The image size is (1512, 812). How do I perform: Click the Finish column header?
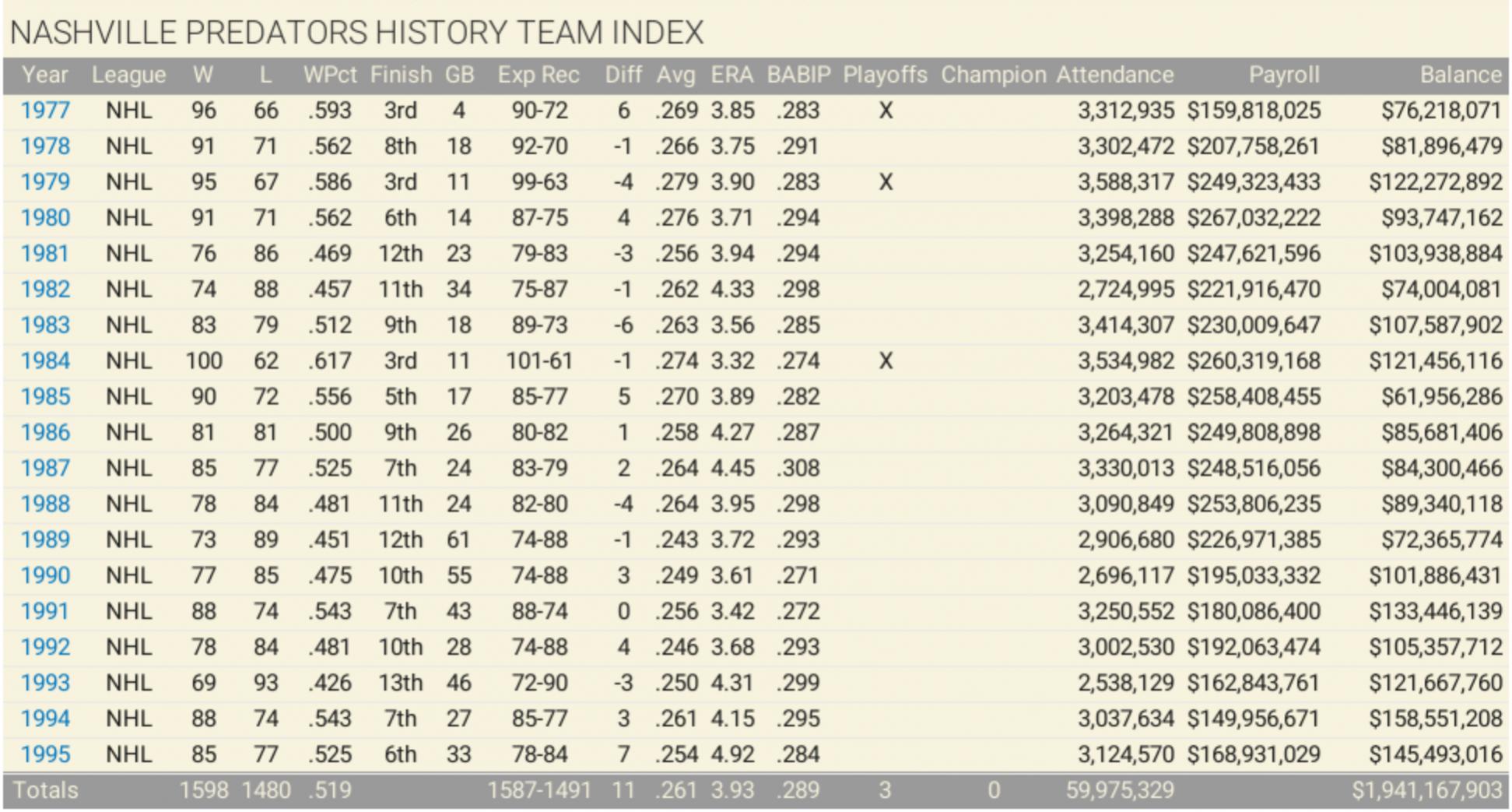pyautogui.click(x=401, y=75)
